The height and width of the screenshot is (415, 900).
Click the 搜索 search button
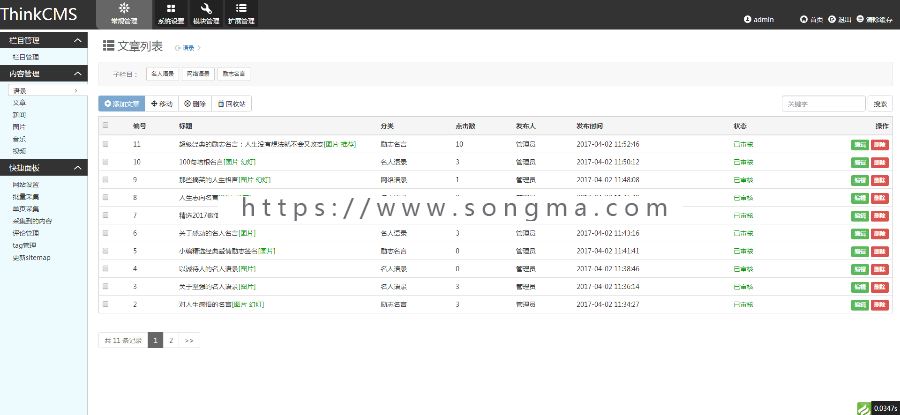click(880, 104)
